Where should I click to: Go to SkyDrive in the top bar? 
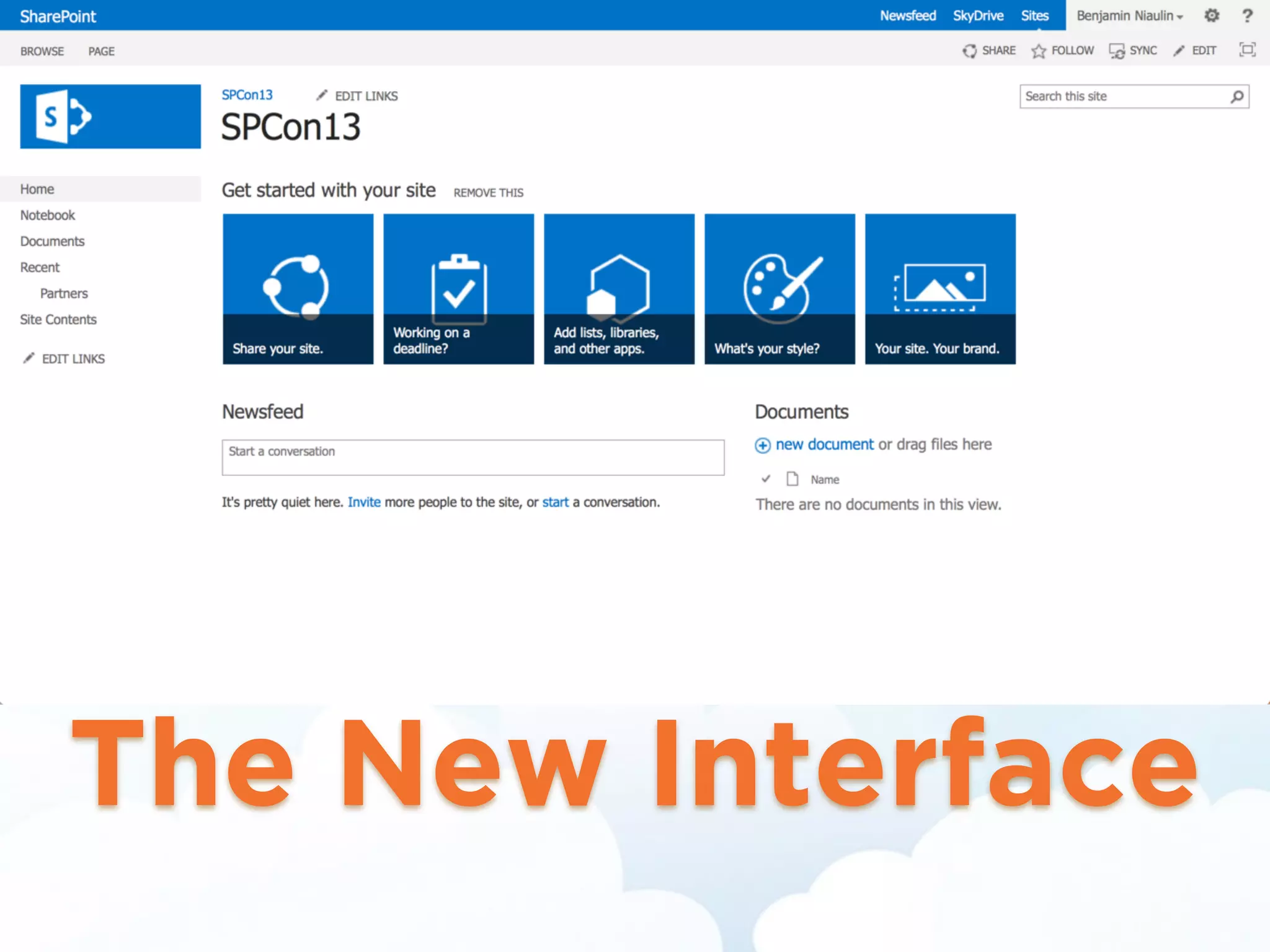(x=978, y=15)
